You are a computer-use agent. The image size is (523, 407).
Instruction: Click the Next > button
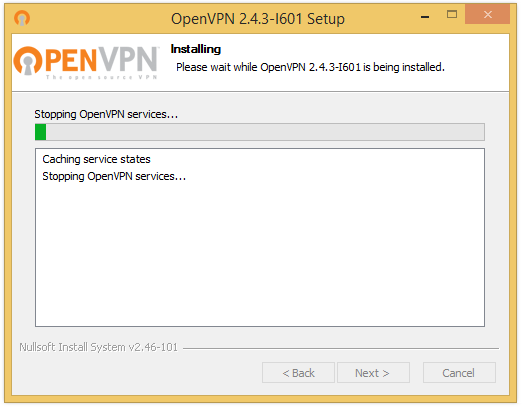(x=373, y=373)
